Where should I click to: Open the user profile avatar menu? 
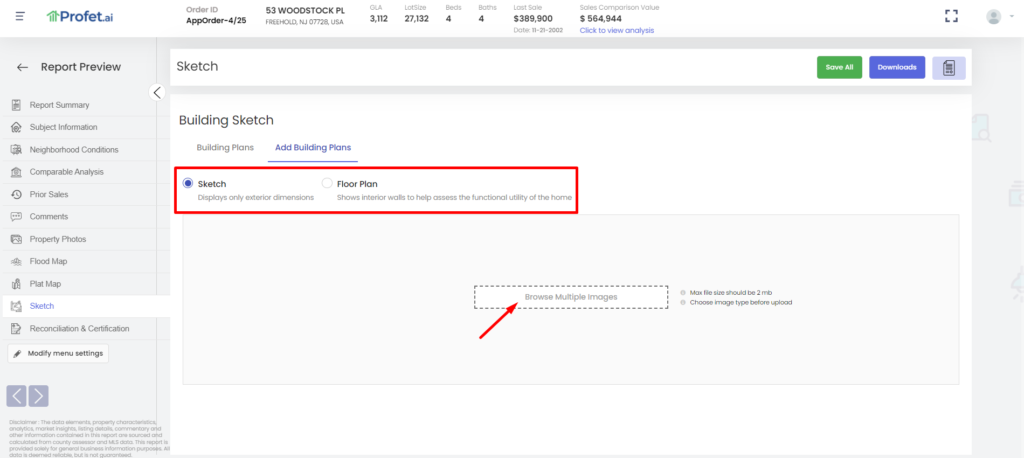993,16
